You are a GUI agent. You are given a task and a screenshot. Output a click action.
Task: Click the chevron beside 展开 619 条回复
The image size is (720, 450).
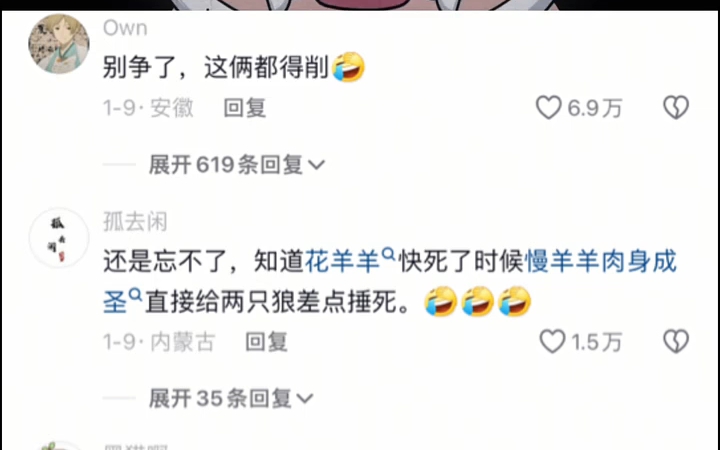tap(316, 165)
